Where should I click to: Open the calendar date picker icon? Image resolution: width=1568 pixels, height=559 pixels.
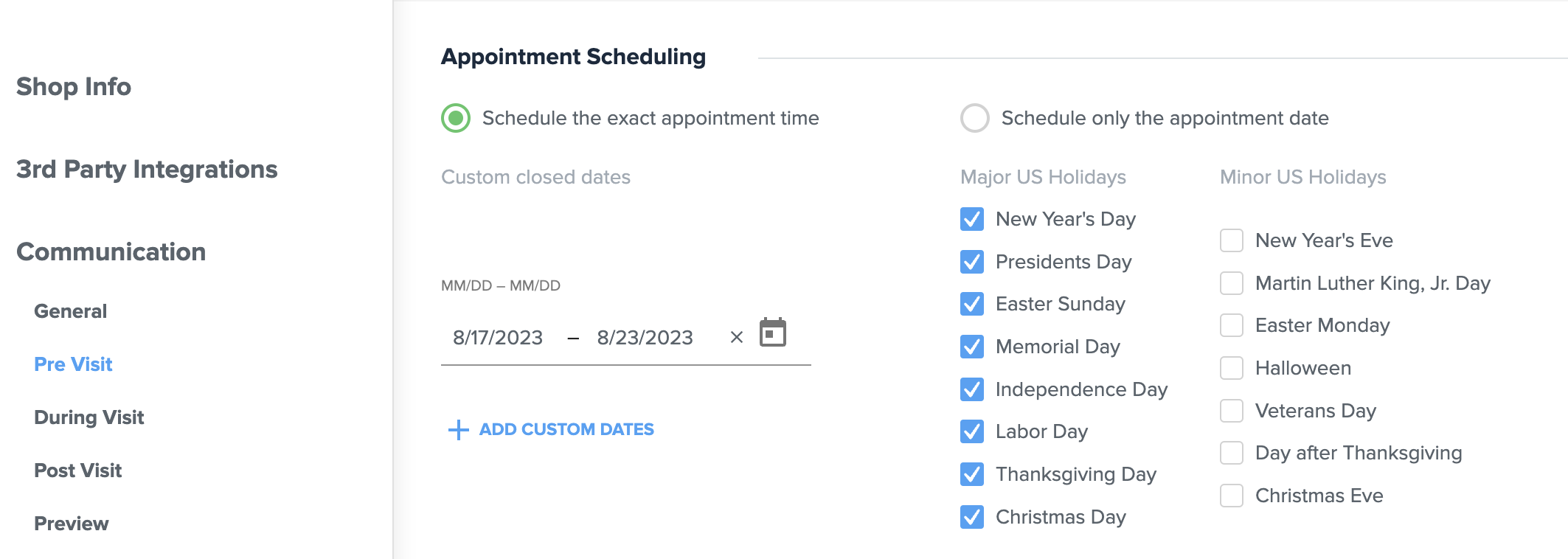click(x=773, y=333)
